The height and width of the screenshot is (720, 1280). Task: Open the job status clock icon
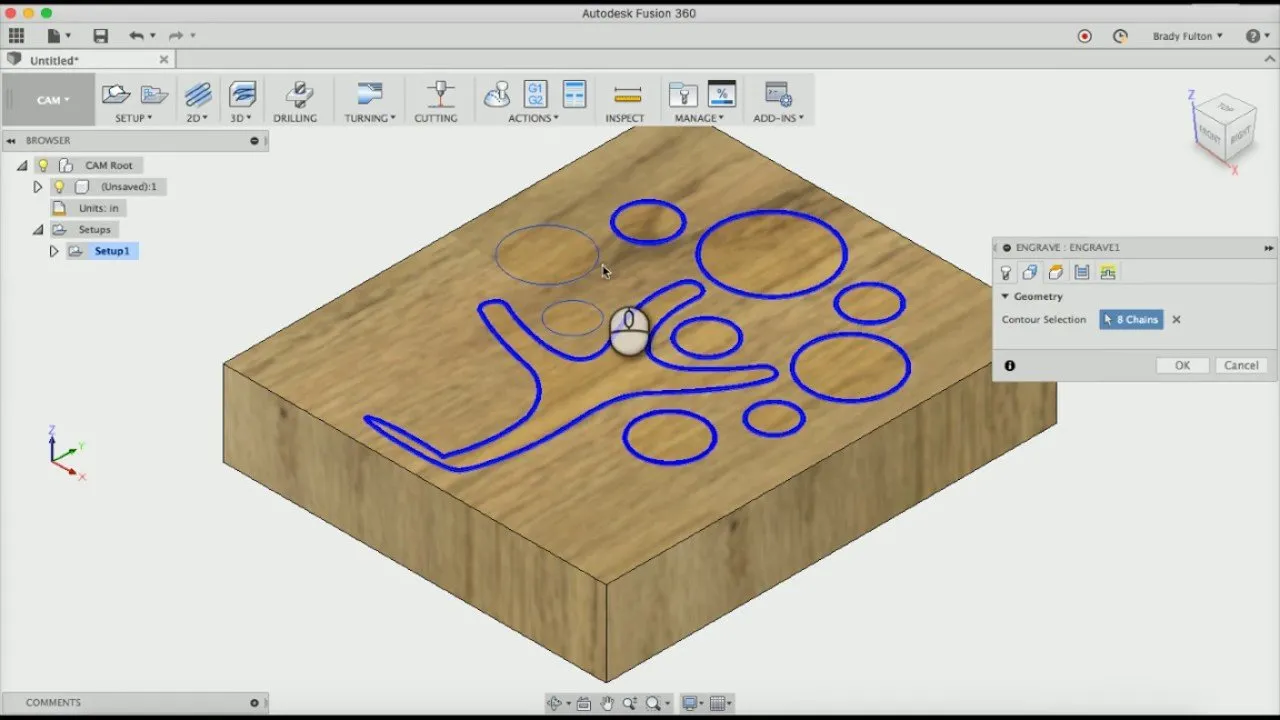coord(1120,36)
